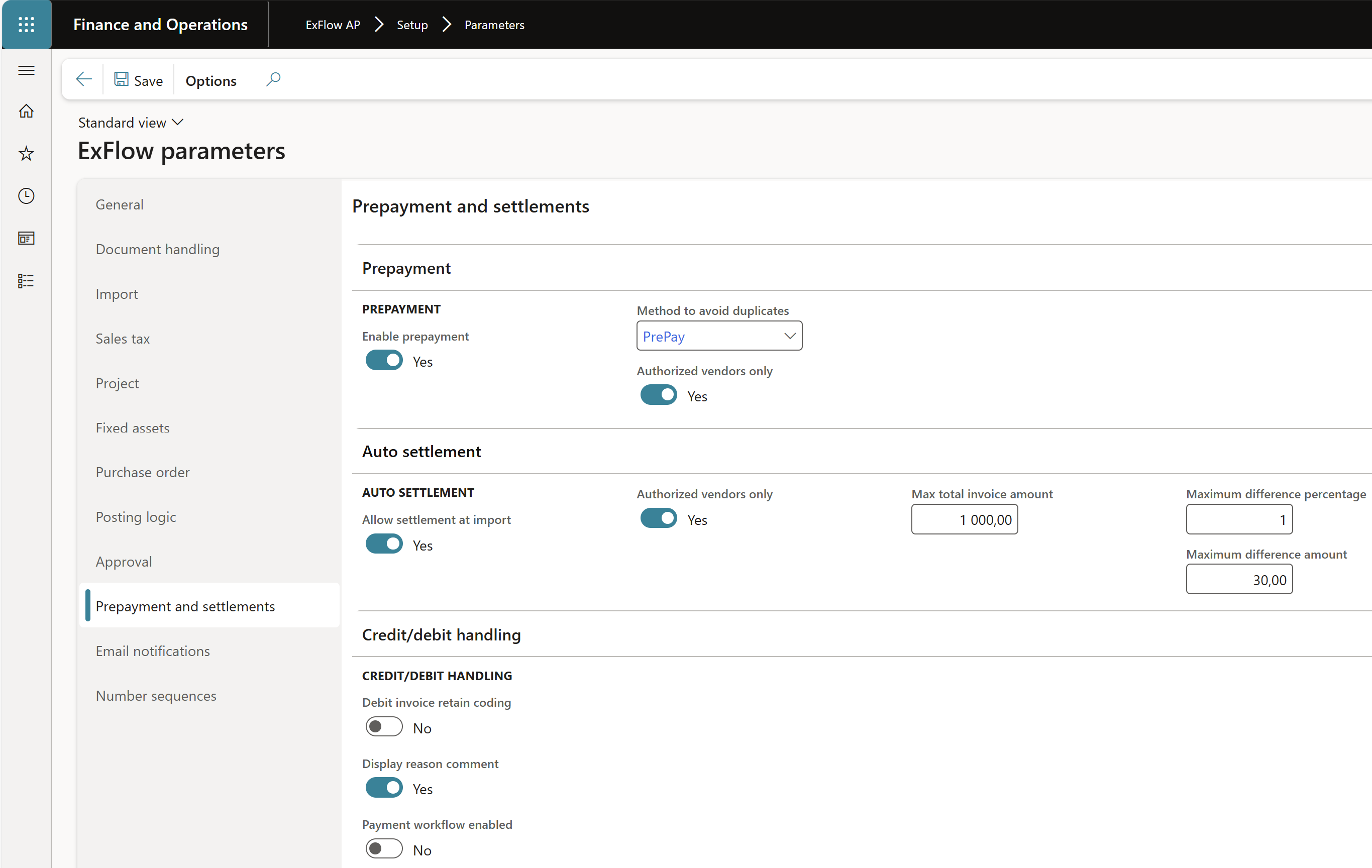Toggle Prepayment Authorized vendors only switch
The width and height of the screenshot is (1372, 868).
pyautogui.click(x=659, y=395)
